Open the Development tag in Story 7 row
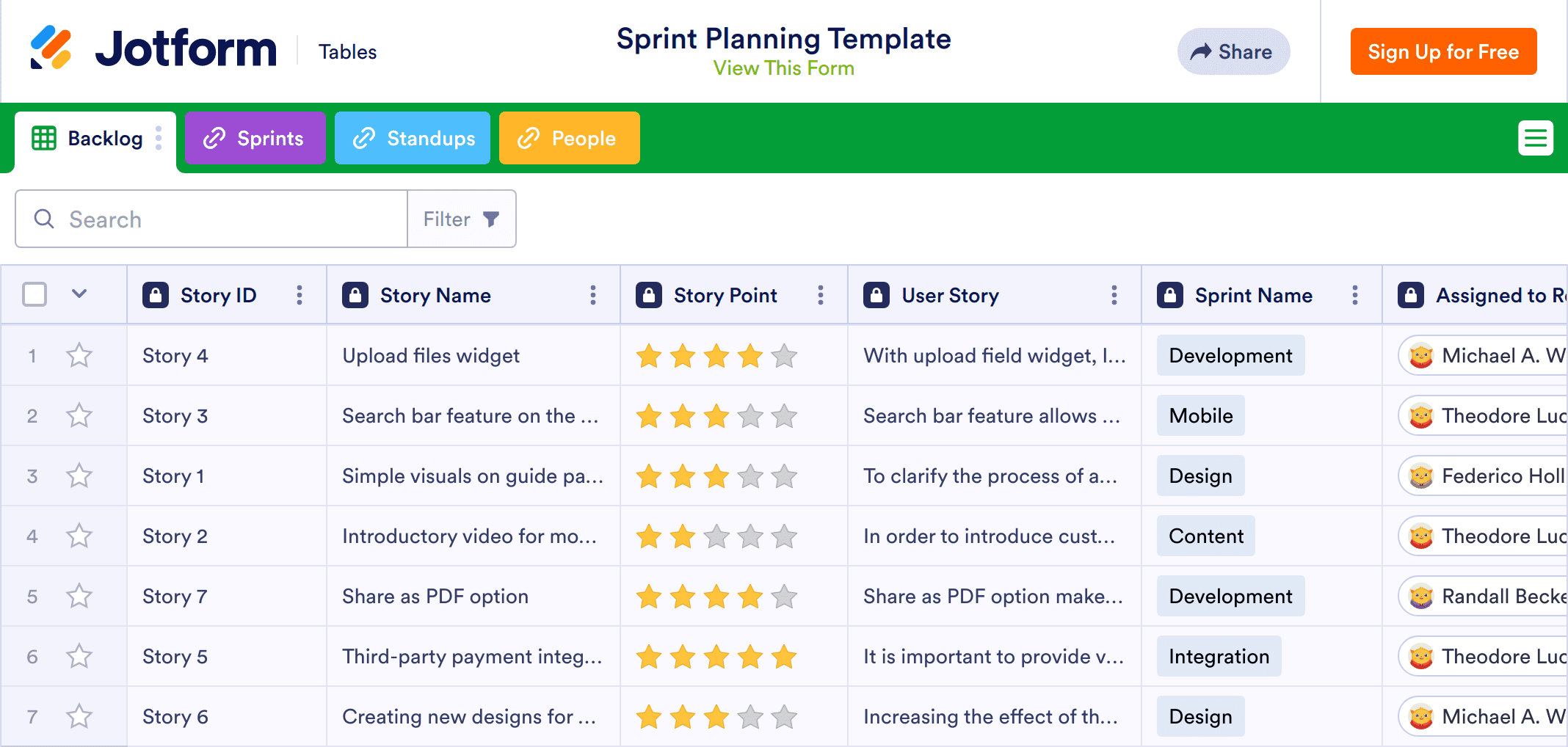Screen dimensions: 1568x747 coord(1230,597)
